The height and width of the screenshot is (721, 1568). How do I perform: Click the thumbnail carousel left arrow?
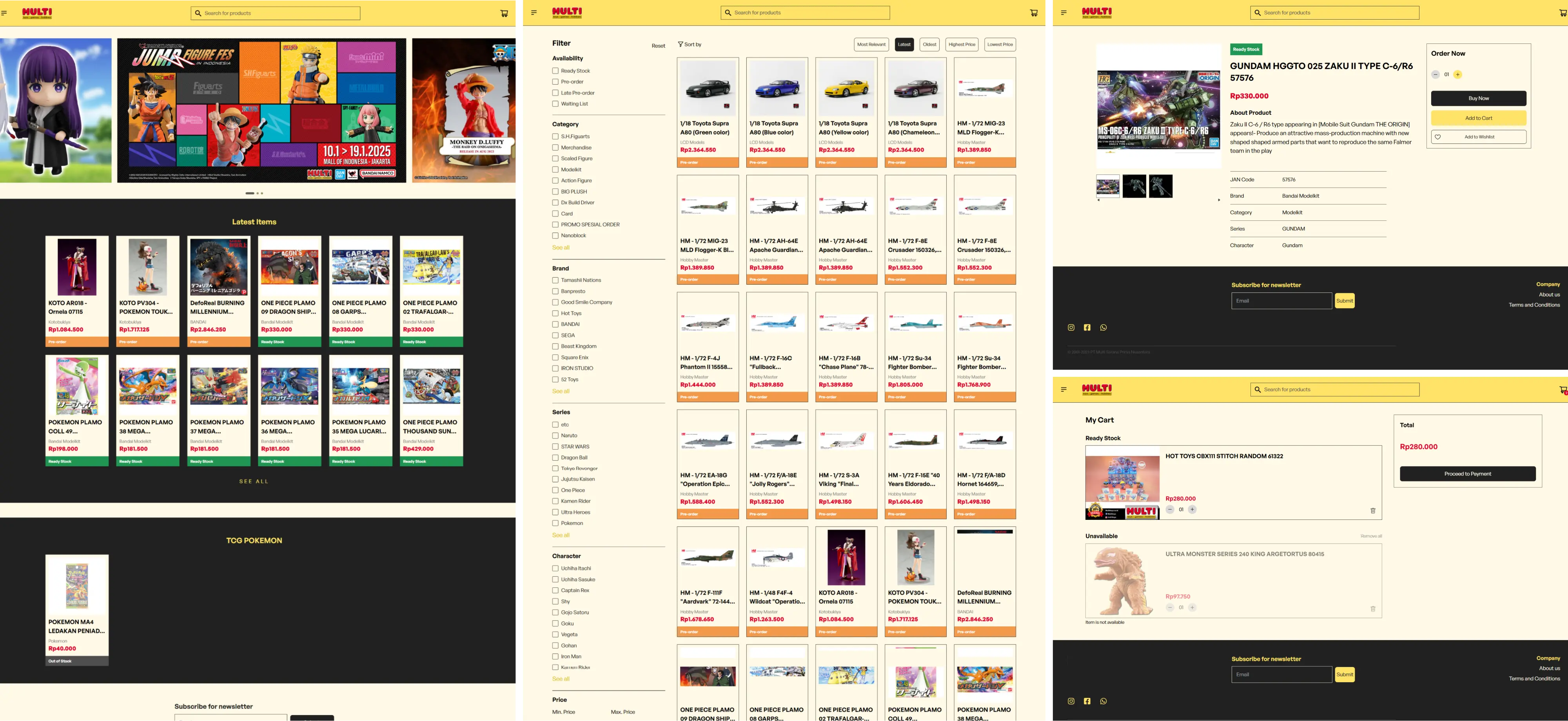[x=1098, y=200]
